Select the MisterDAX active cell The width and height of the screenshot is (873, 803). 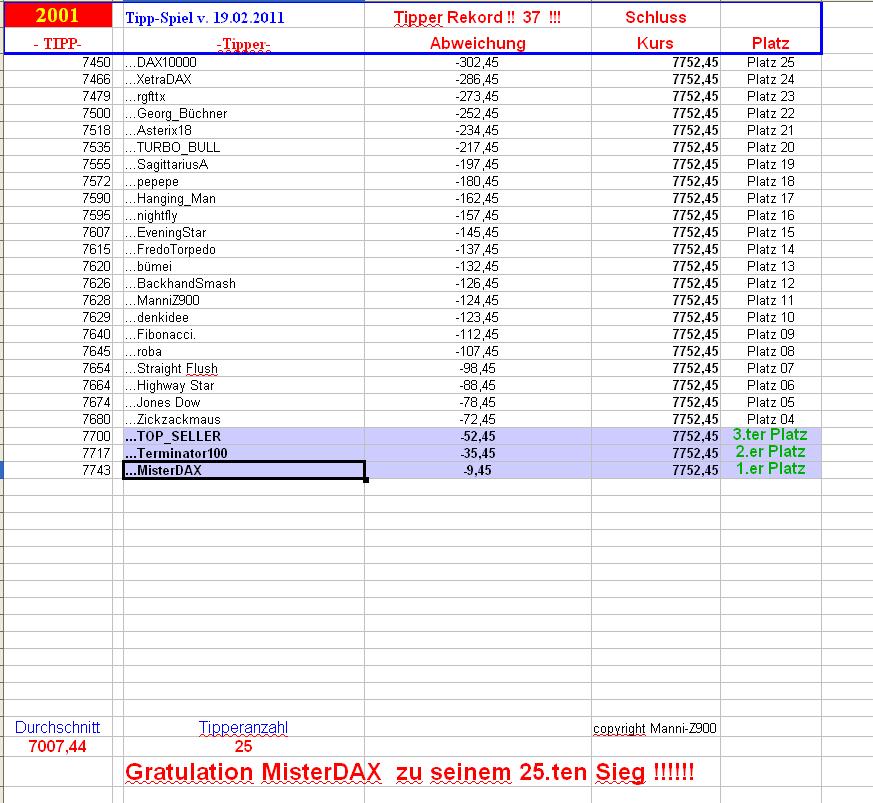click(x=243, y=470)
